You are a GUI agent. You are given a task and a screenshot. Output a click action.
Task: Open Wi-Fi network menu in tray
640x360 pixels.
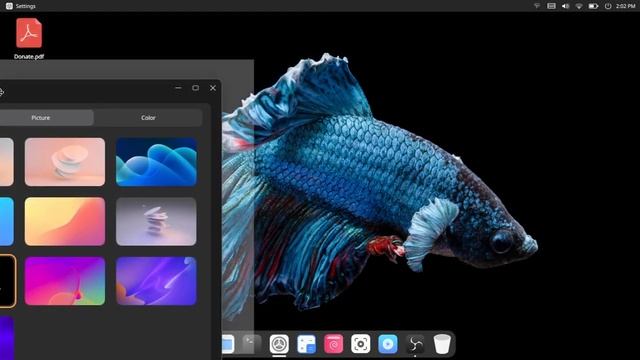tap(579, 6)
